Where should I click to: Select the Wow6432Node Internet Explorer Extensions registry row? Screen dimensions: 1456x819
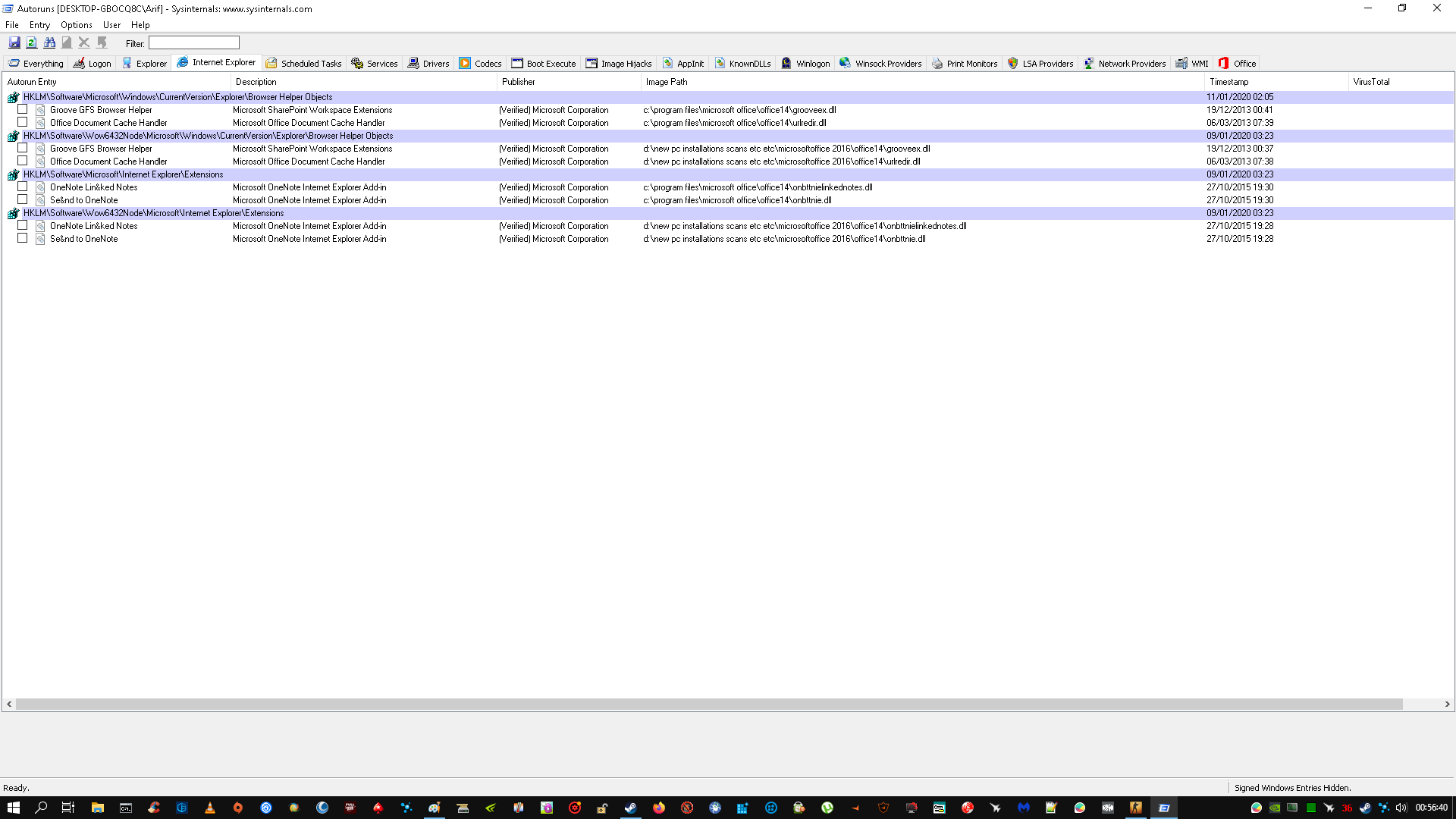coord(153,213)
